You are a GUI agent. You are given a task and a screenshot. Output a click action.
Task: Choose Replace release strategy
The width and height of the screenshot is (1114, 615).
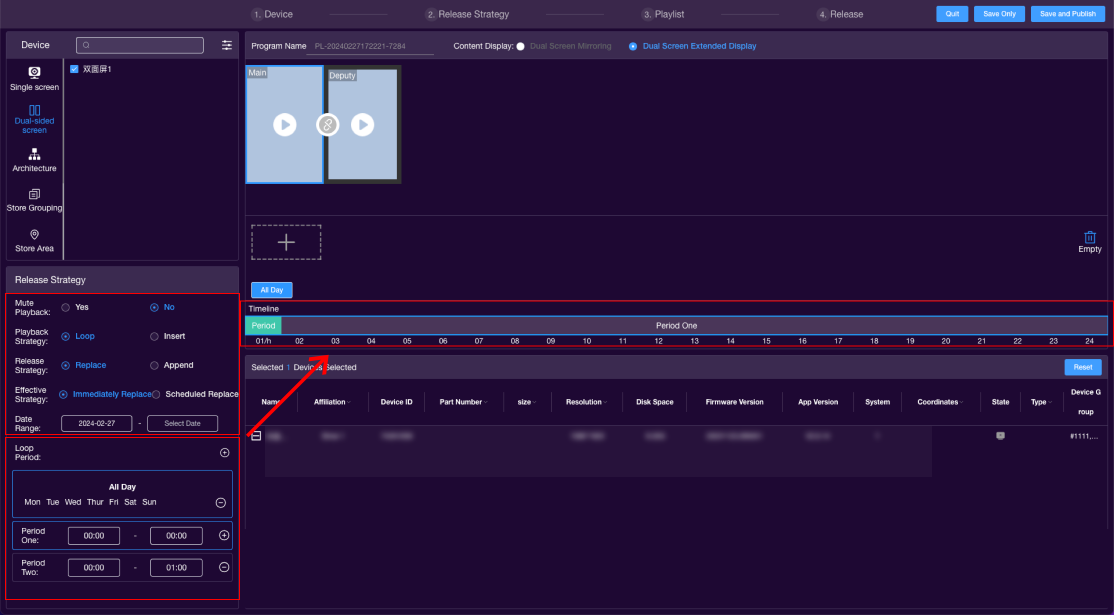pos(65,366)
